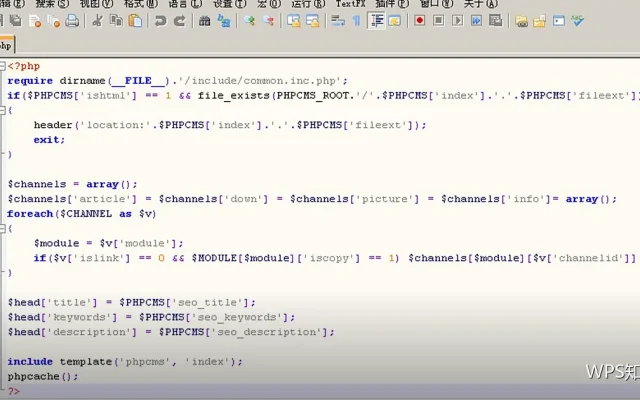Open the 格式(M) format menu

[141, 4]
